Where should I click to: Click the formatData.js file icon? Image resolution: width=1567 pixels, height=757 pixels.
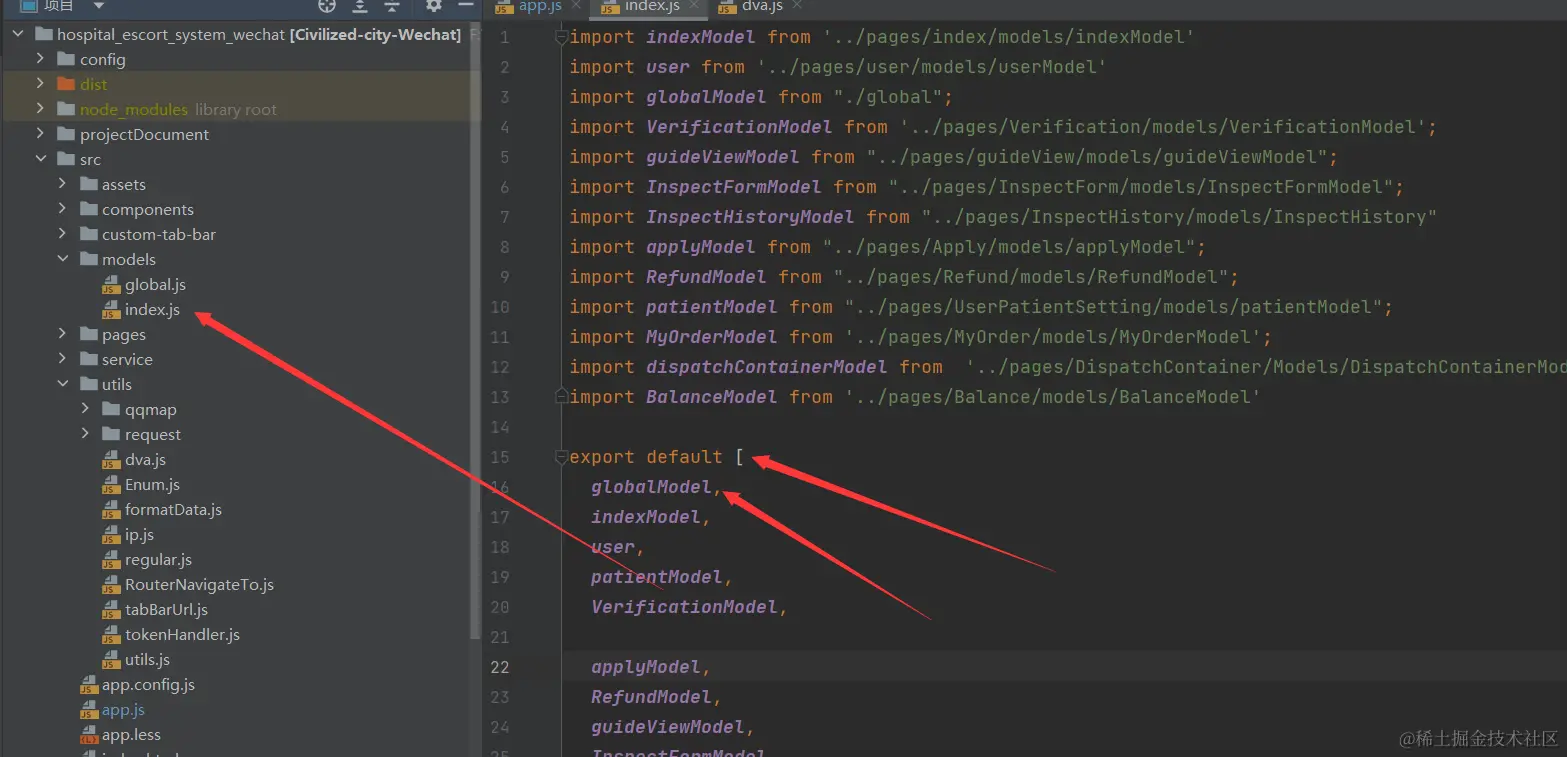pyautogui.click(x=111, y=510)
